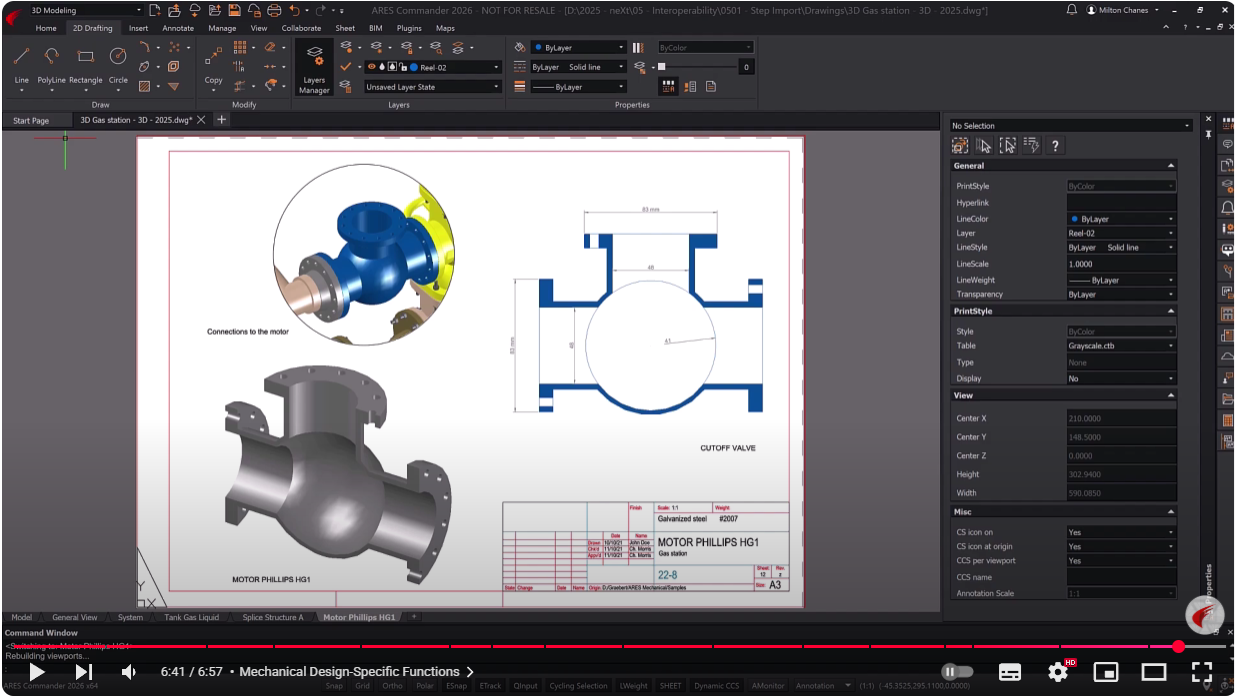Screen dimensions: 1236x699
Task: Click the Undo arrow icon
Action: tap(294, 10)
